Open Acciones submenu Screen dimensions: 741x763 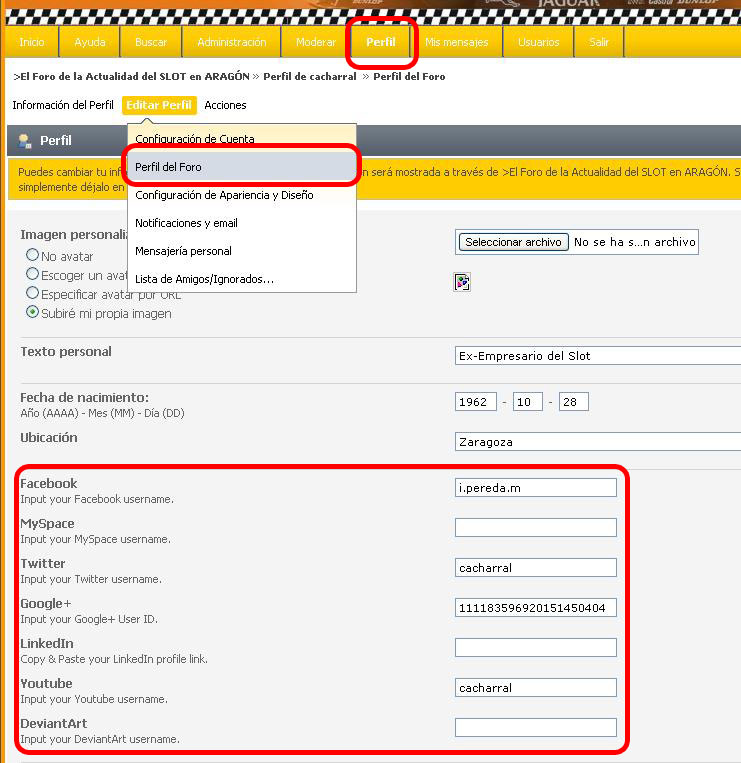[x=225, y=105]
